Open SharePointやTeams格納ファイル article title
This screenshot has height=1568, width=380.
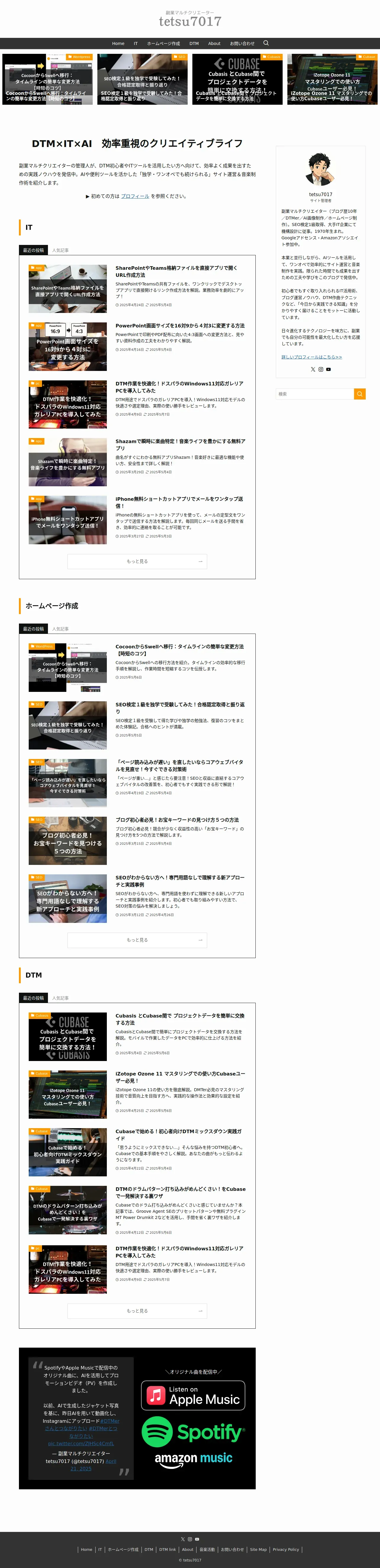pos(177,272)
